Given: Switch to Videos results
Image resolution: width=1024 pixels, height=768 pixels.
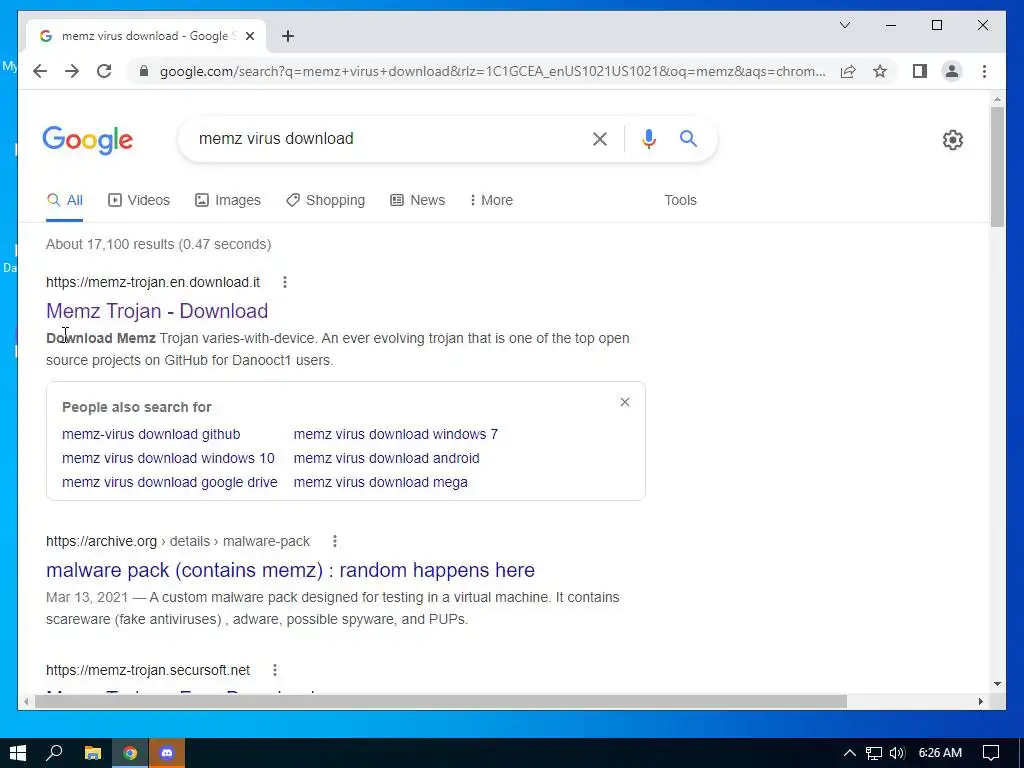Looking at the screenshot, I should (x=139, y=200).
